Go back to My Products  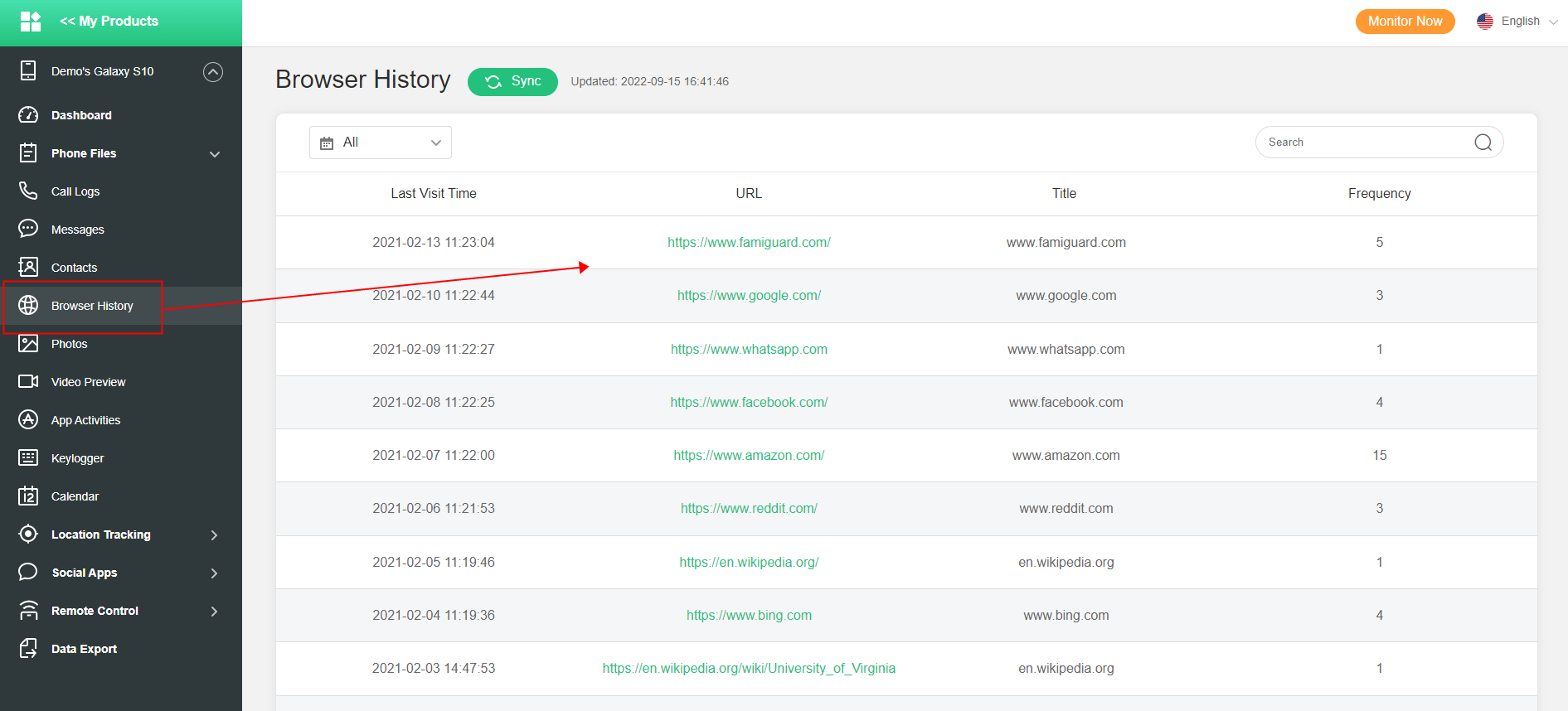click(109, 22)
